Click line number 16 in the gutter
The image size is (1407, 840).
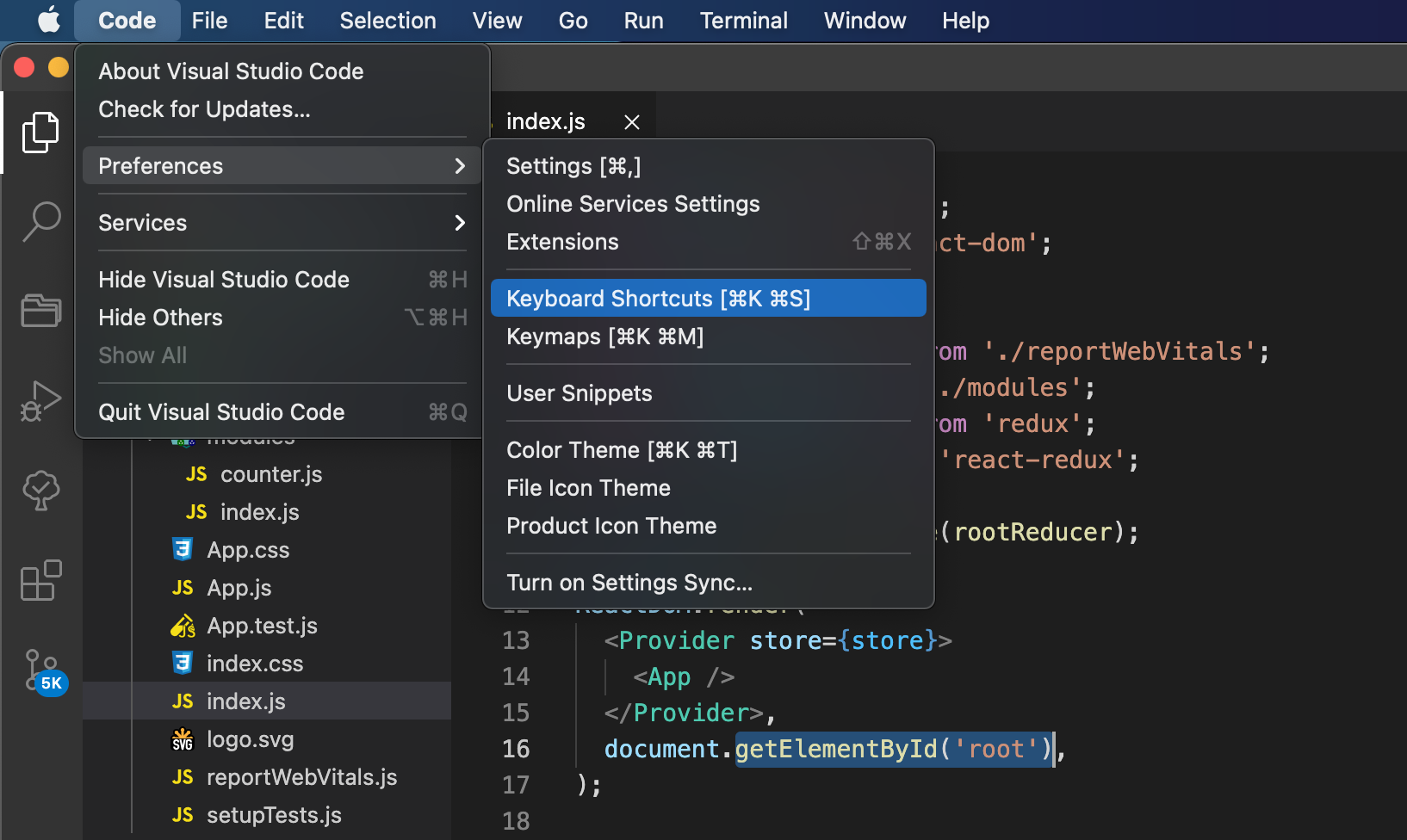(516, 749)
